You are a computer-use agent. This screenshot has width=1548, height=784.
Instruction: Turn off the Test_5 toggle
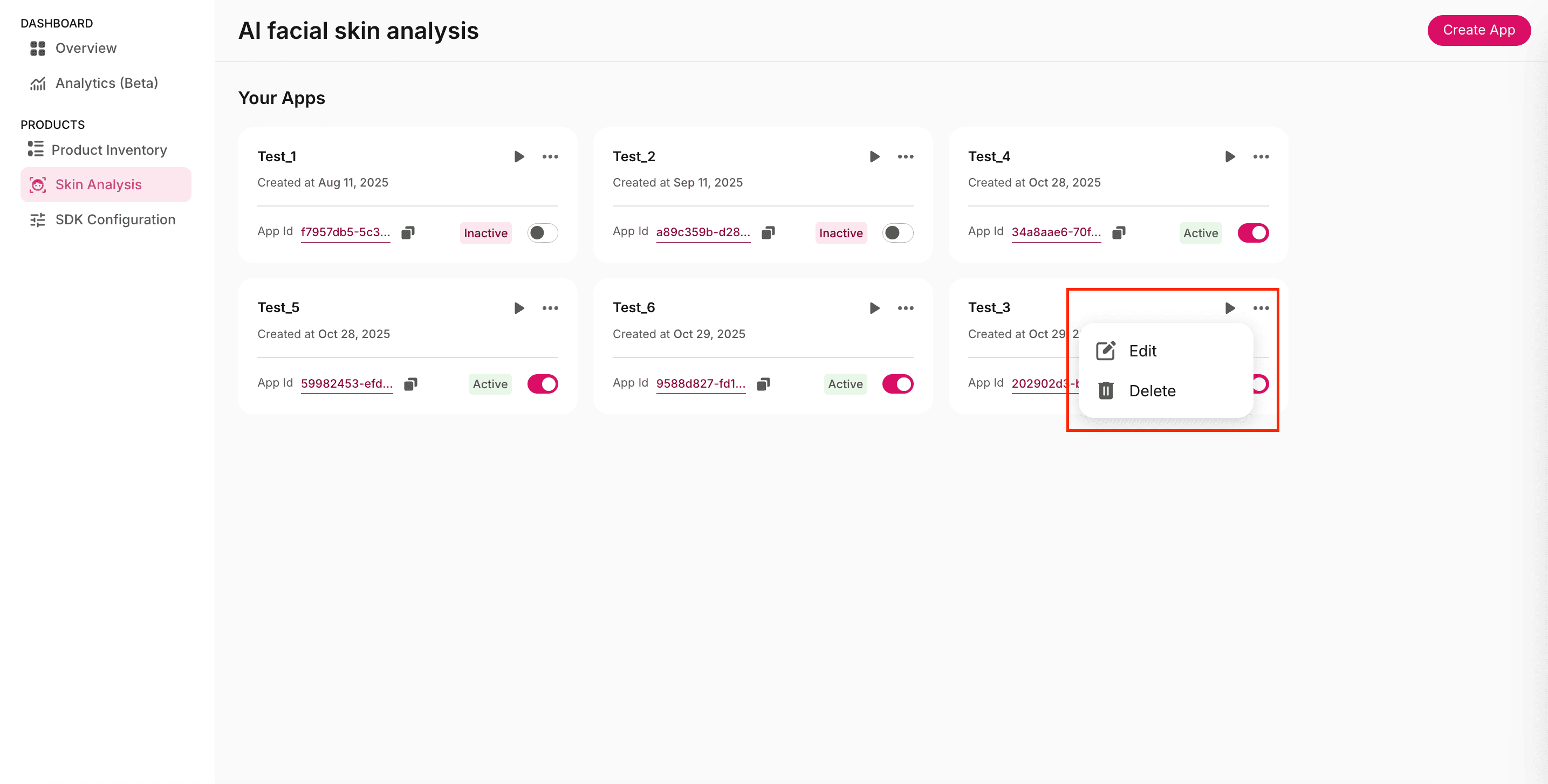pyautogui.click(x=542, y=384)
